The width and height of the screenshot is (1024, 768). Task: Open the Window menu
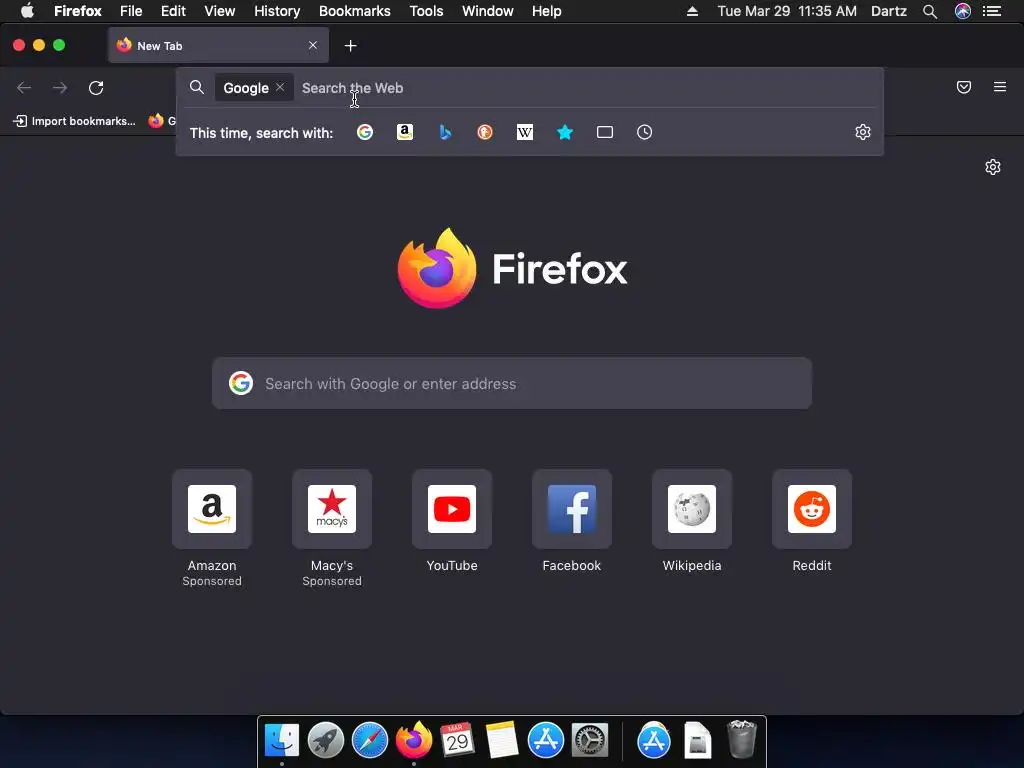488,11
